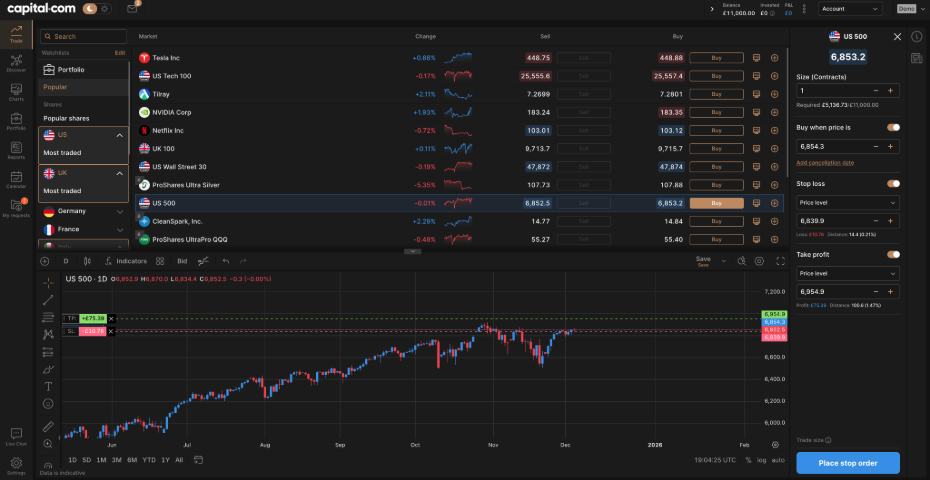The width and height of the screenshot is (930, 480).
Task: Open the Trade section in sidebar
Action: point(16,34)
